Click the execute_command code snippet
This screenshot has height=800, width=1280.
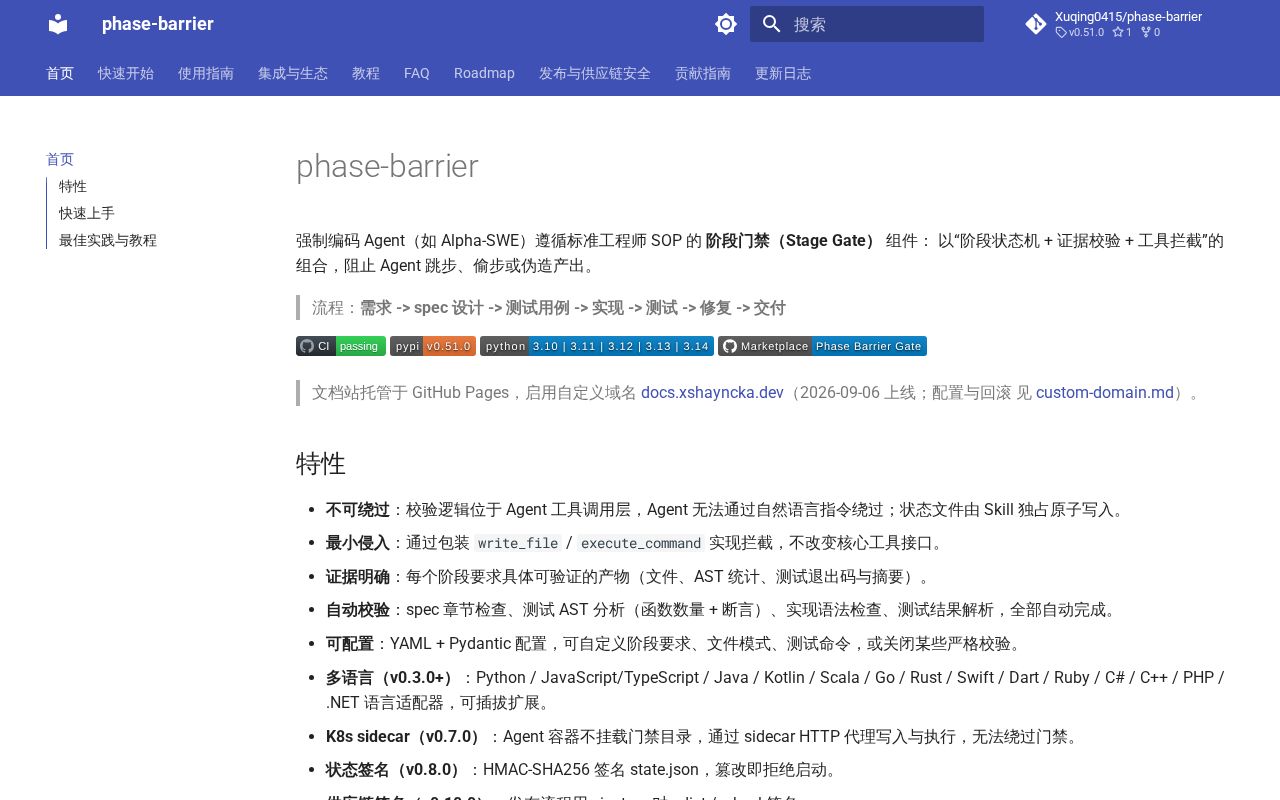[x=641, y=543]
